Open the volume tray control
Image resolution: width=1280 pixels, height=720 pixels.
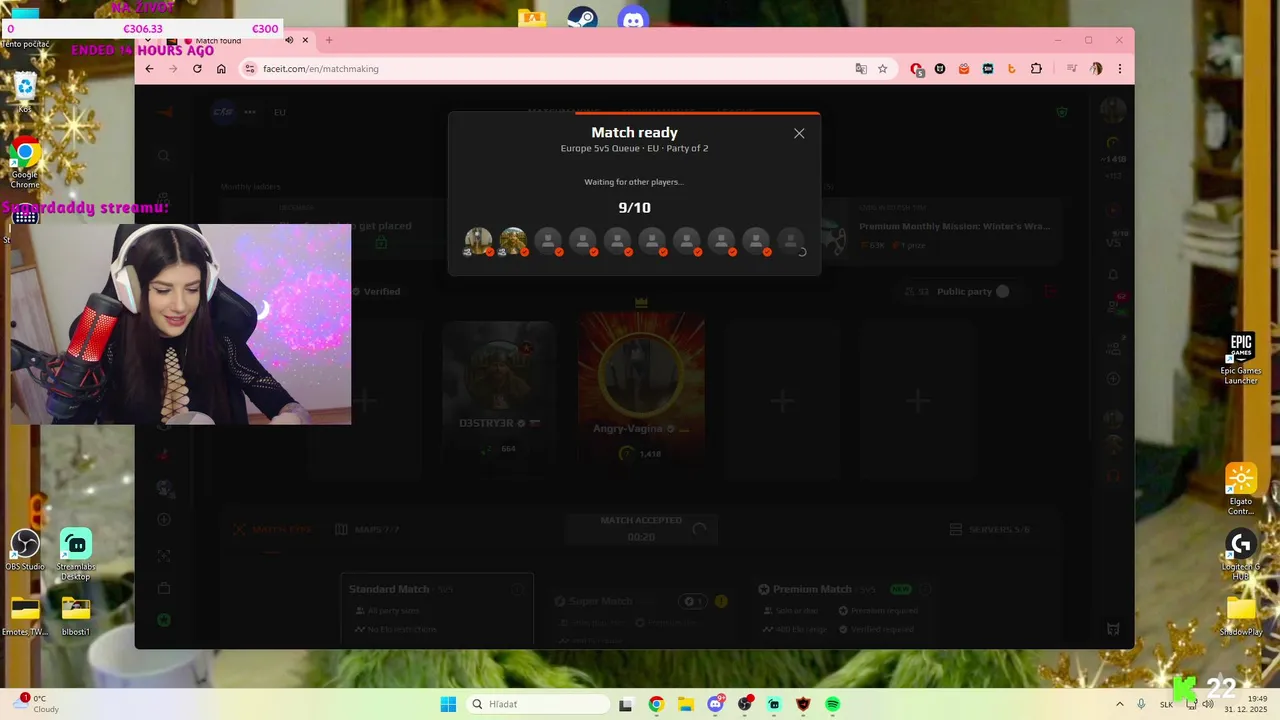tap(1208, 704)
